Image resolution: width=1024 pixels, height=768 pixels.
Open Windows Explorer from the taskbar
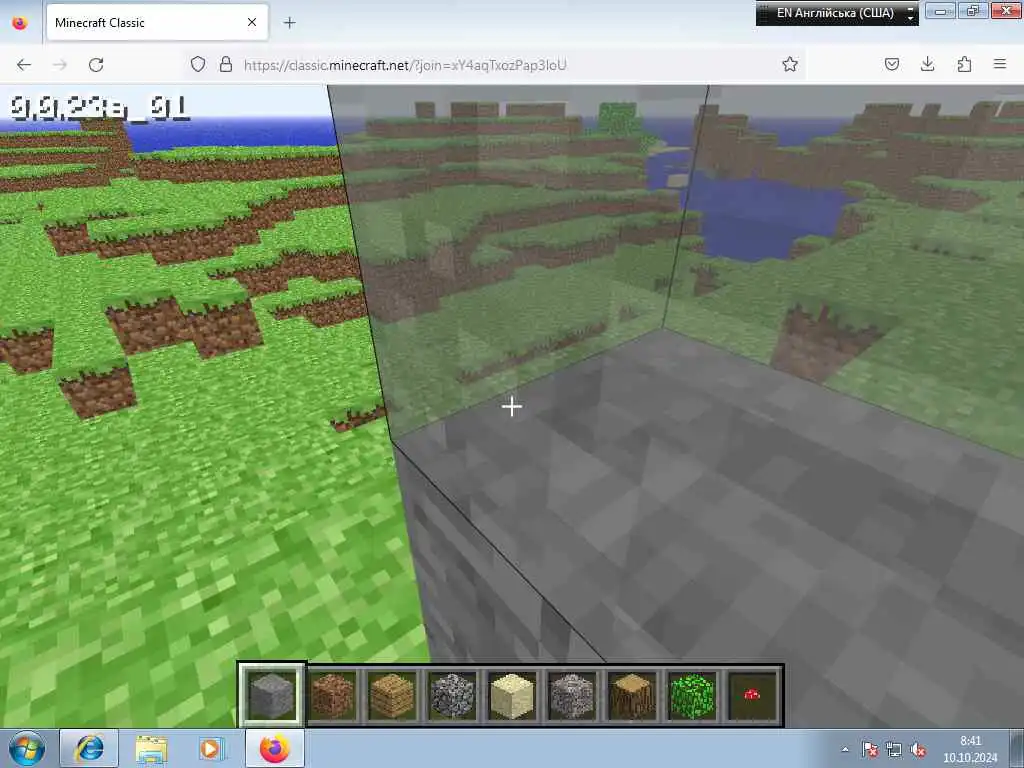tap(151, 748)
